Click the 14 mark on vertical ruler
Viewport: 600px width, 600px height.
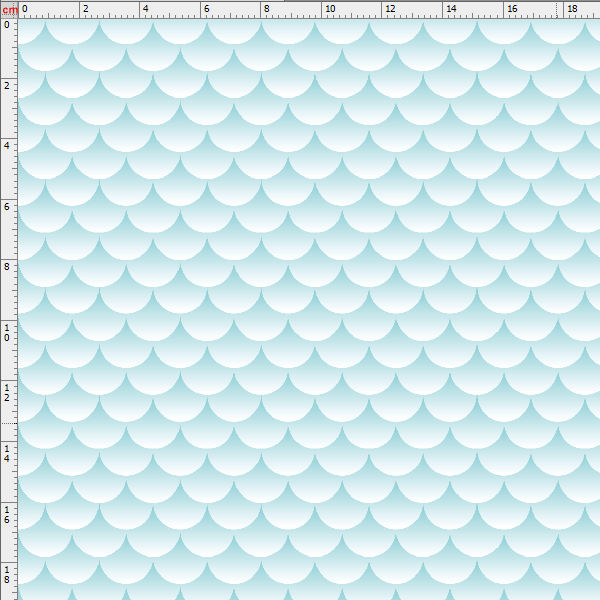pyautogui.click(x=7, y=453)
